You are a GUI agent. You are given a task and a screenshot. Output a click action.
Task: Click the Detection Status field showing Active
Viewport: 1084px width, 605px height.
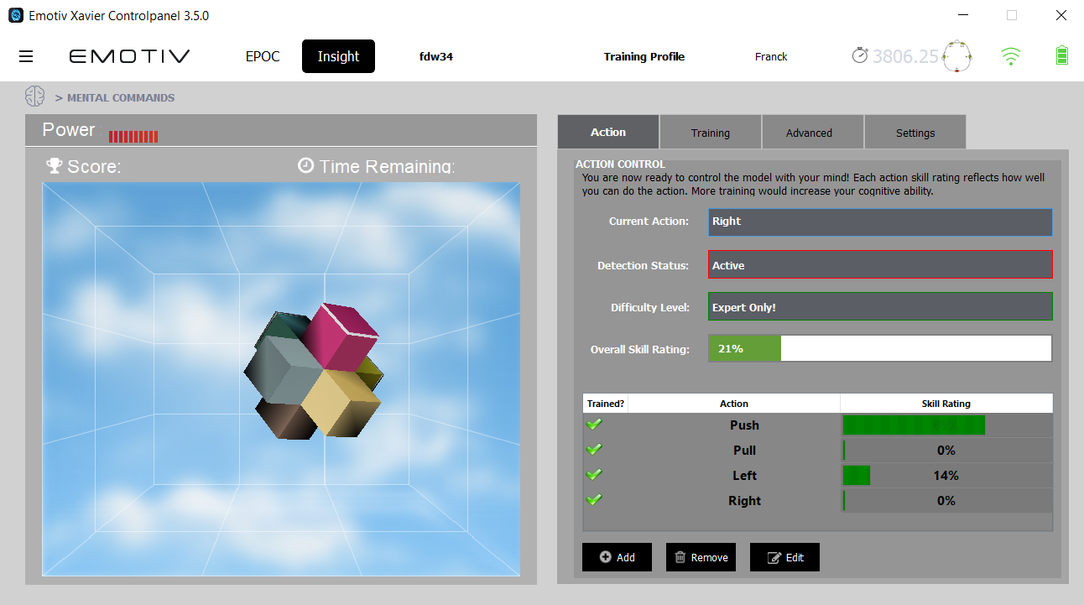point(880,265)
